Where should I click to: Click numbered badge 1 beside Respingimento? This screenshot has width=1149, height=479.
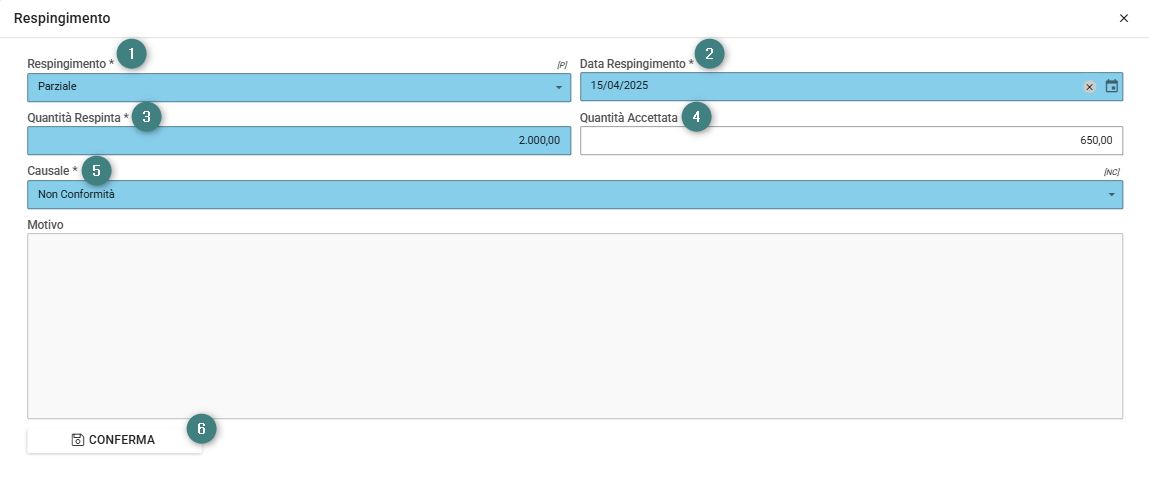(131, 54)
